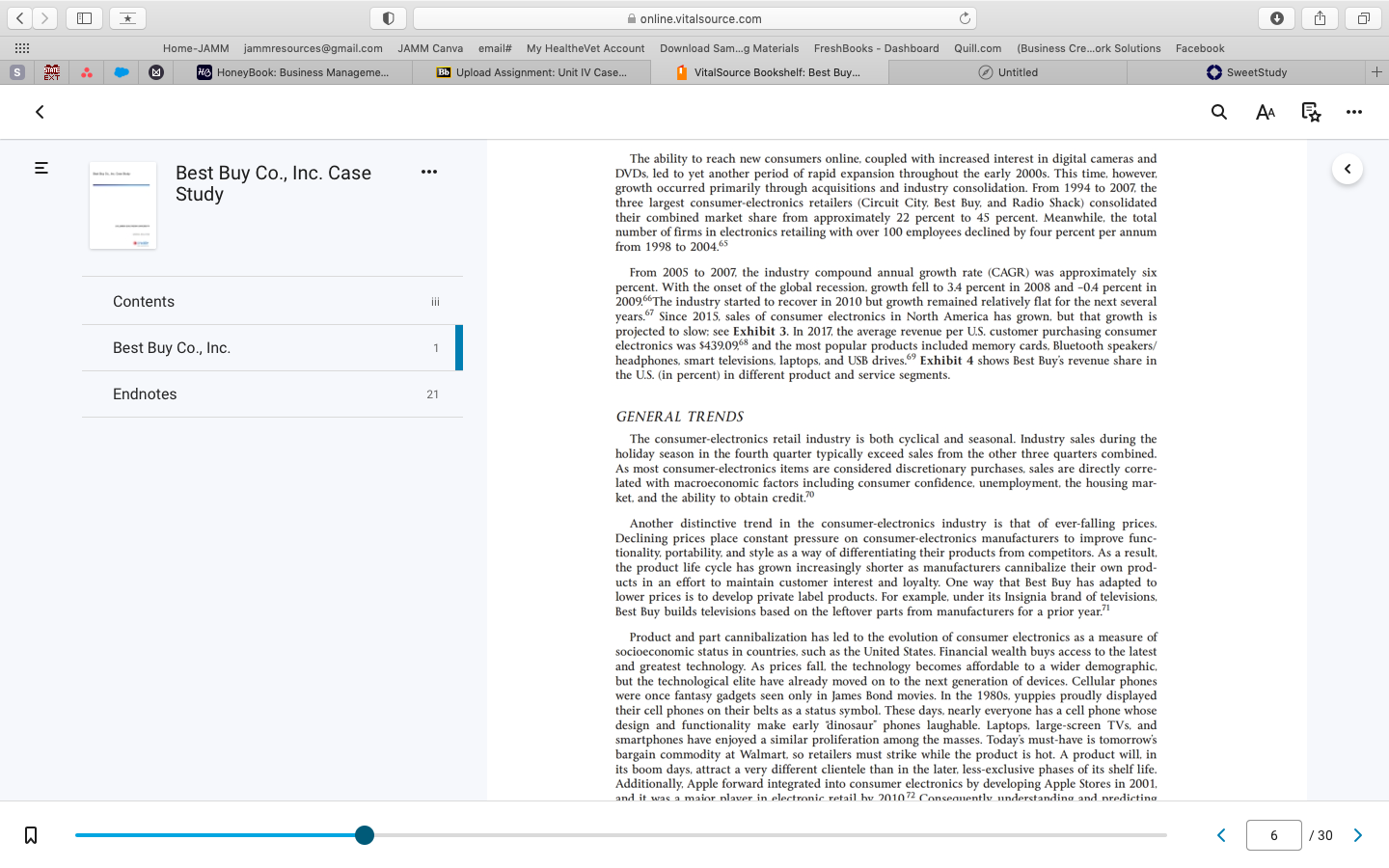Collapse the side panel chevron

[1348, 169]
